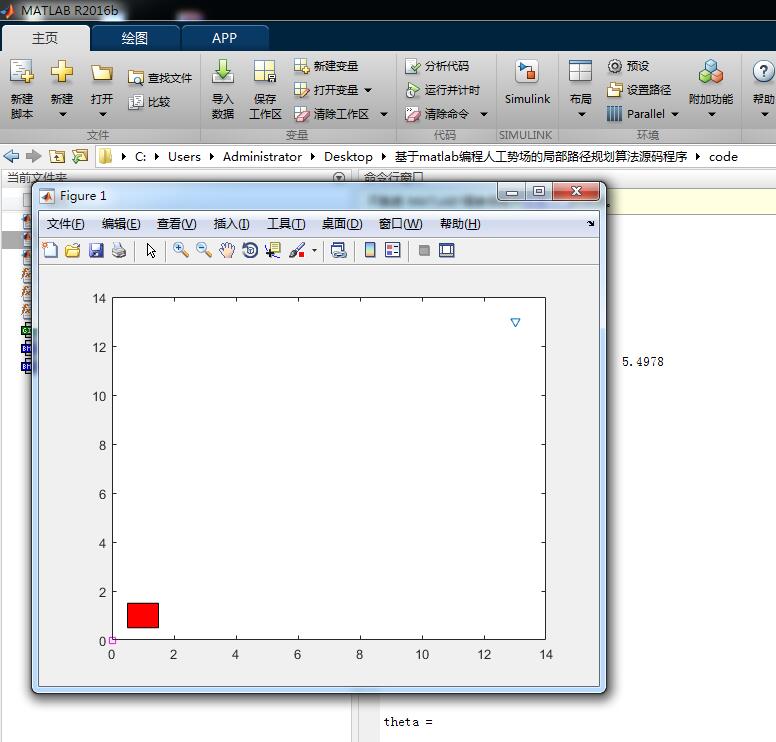
Task: Click browse for folder icon
Action: pyautogui.click(x=80, y=156)
